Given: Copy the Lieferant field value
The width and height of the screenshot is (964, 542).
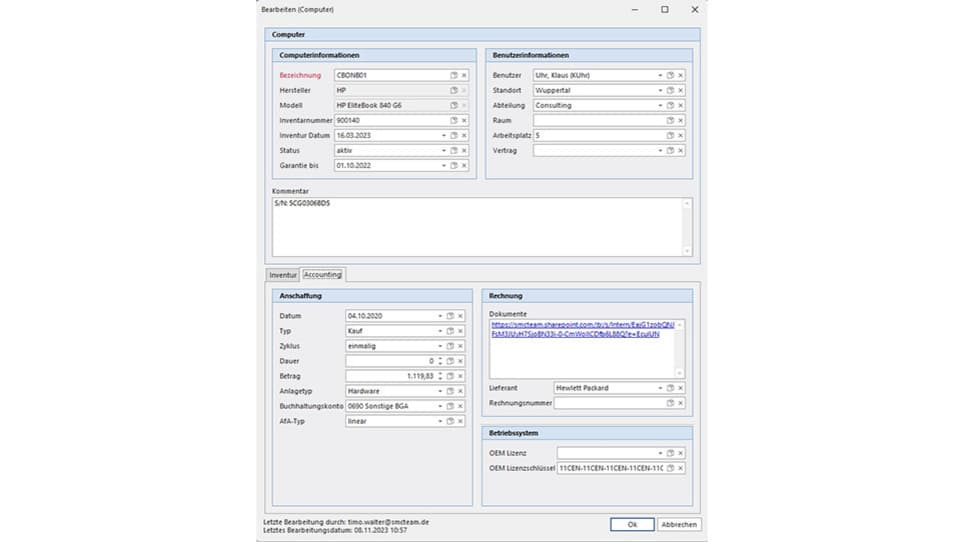Looking at the screenshot, I should (670, 388).
